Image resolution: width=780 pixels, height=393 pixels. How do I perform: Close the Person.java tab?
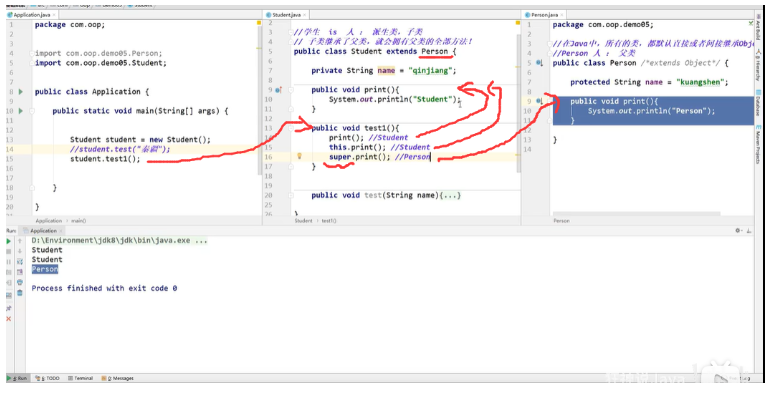563,15
